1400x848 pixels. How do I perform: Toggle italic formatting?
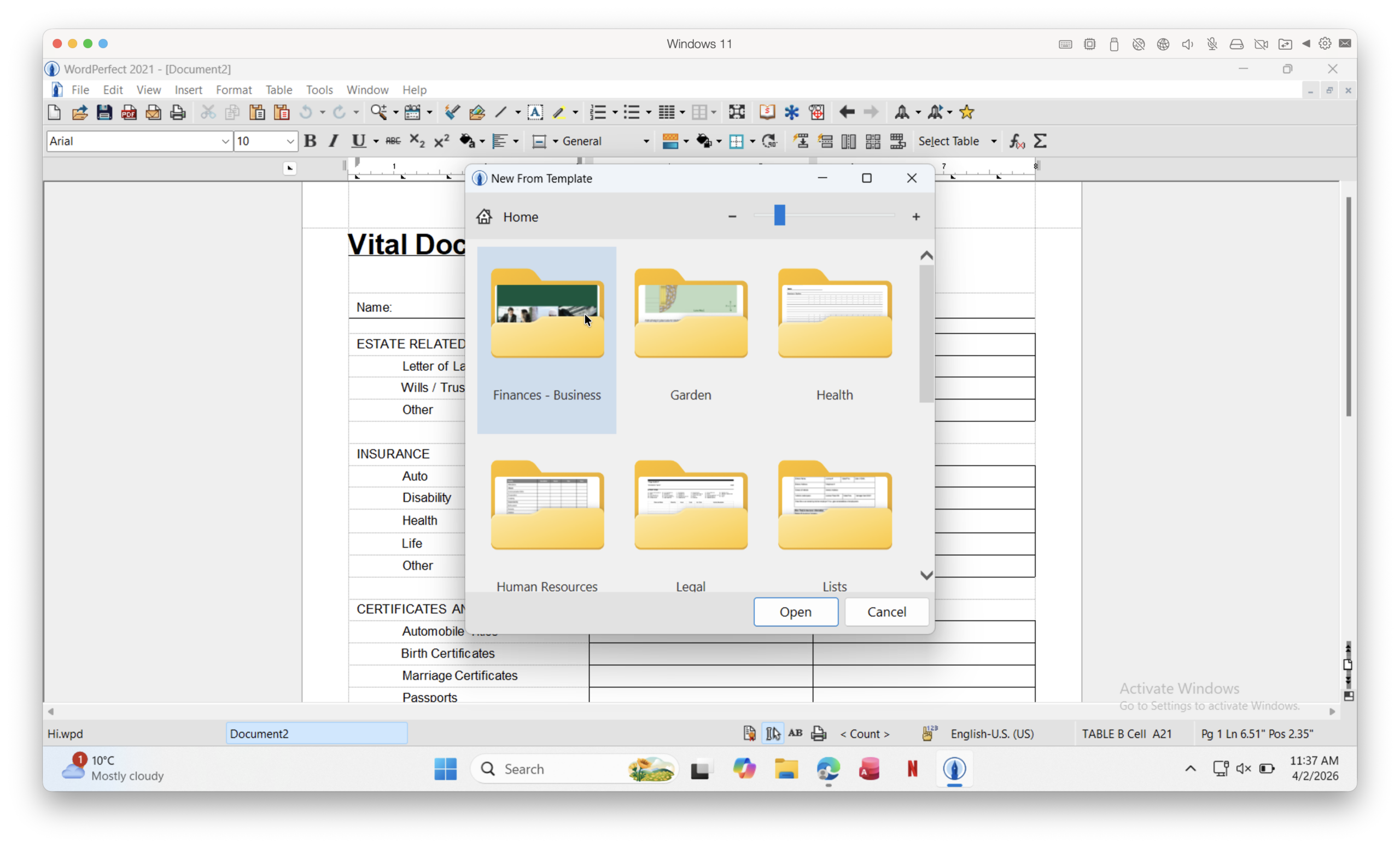[x=334, y=141]
